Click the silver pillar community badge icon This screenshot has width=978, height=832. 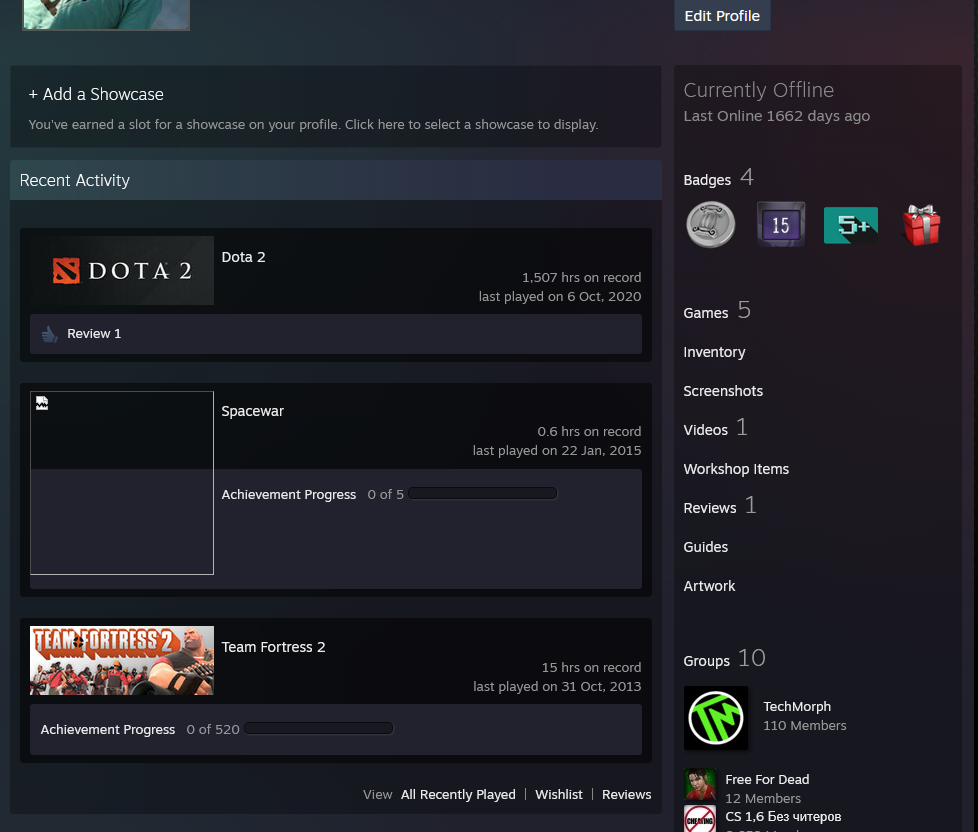[710, 225]
